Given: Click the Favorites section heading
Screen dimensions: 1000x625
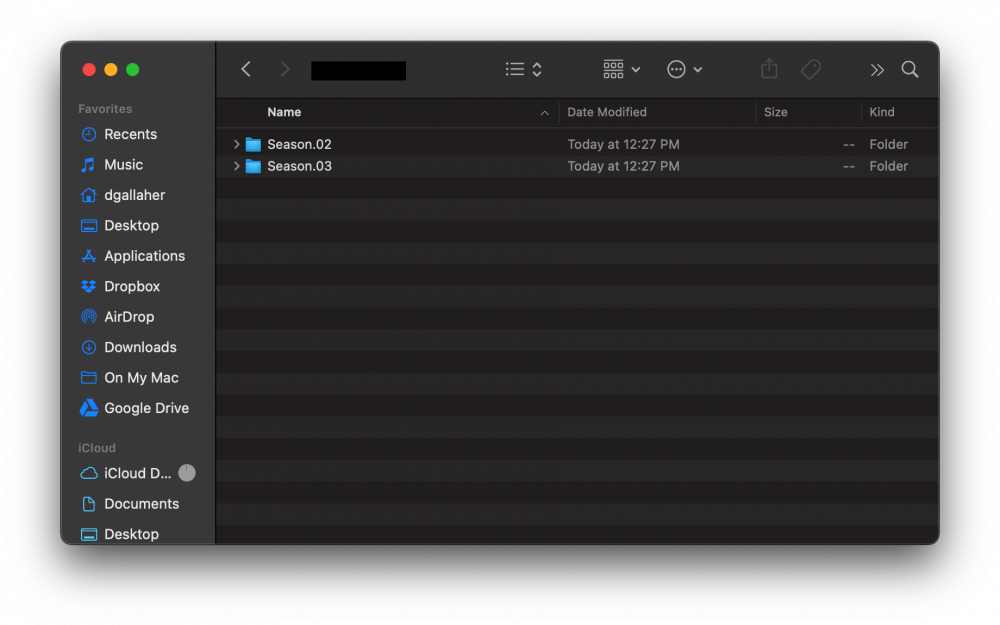Looking at the screenshot, I should tap(105, 109).
